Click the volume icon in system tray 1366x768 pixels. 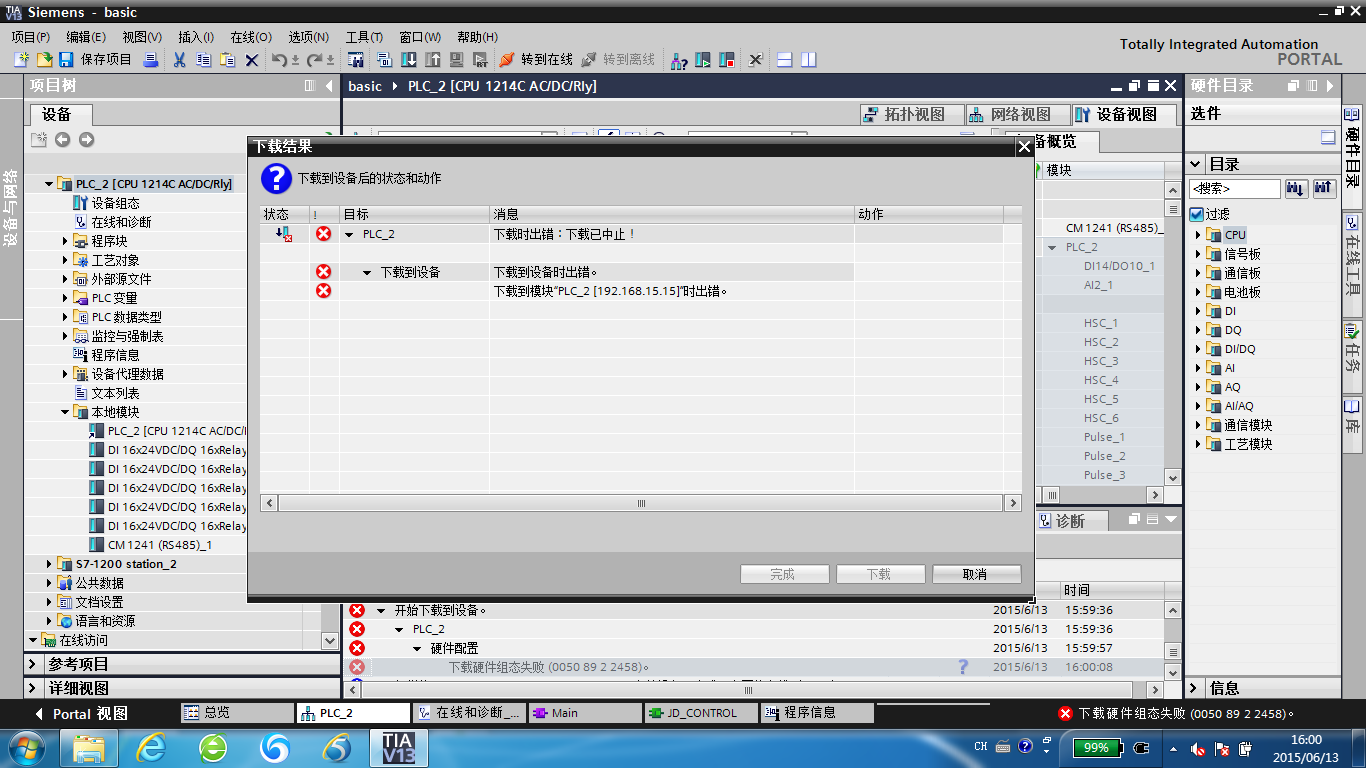tap(1198, 748)
